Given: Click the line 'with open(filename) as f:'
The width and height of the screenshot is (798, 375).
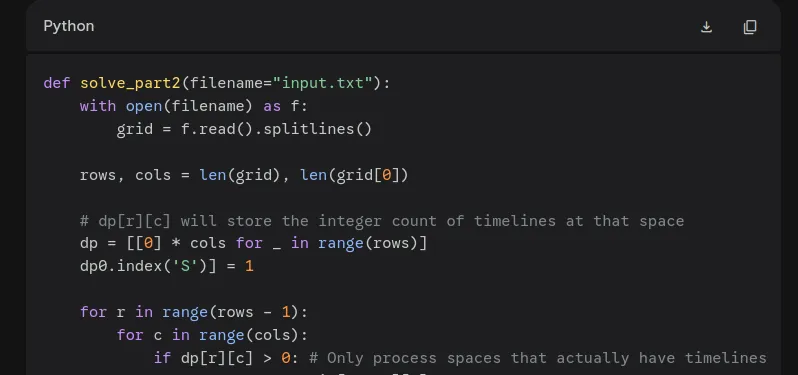Looking at the screenshot, I should point(194,106).
